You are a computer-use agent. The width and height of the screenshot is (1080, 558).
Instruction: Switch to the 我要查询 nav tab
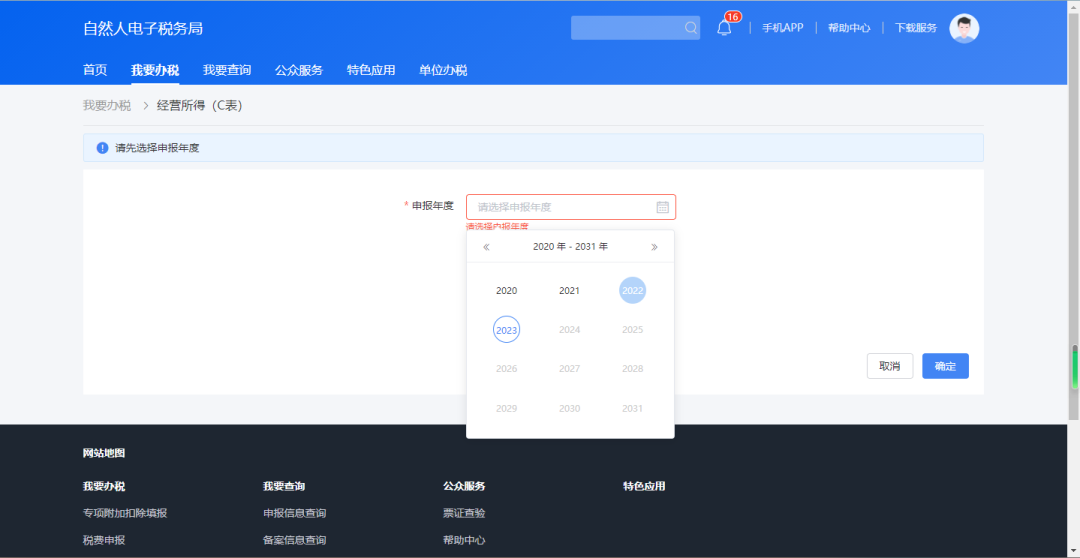click(227, 70)
